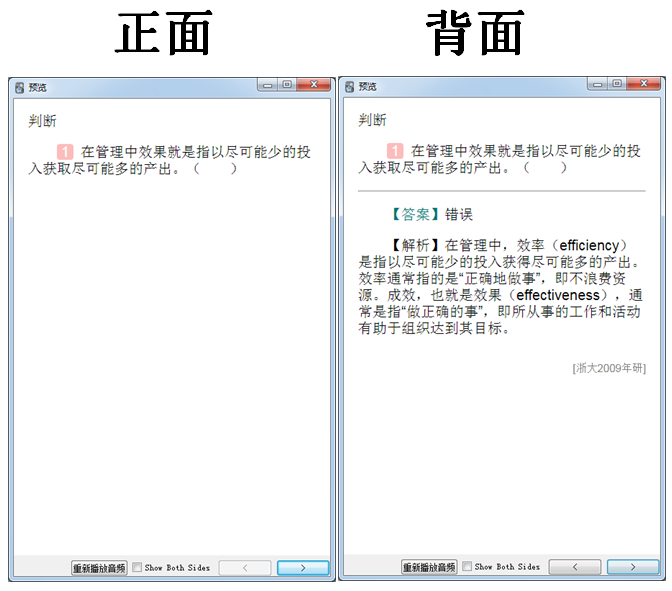
Task: Go to next card in right preview window
Action: (x=633, y=567)
